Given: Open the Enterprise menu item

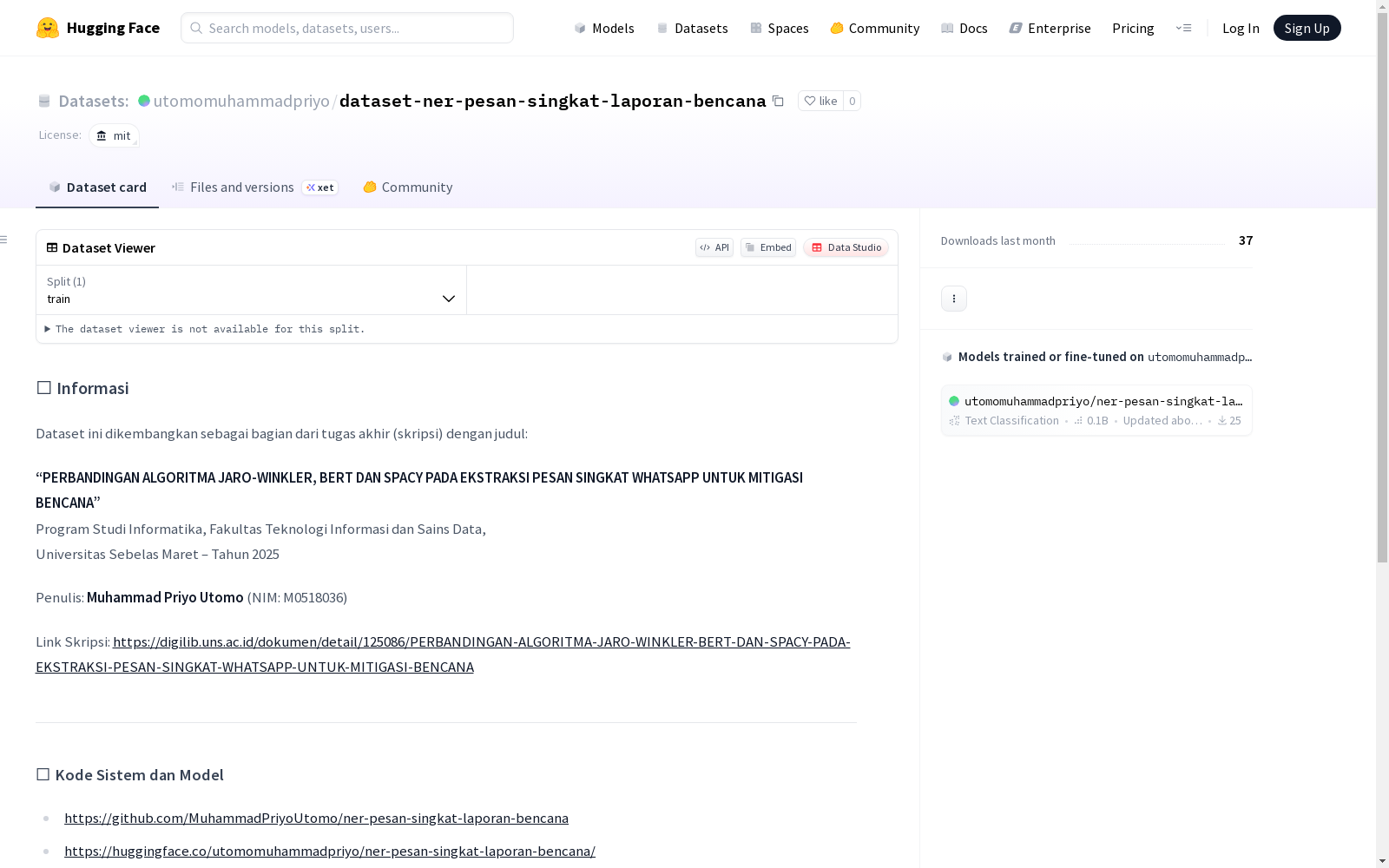Looking at the screenshot, I should click(1050, 28).
